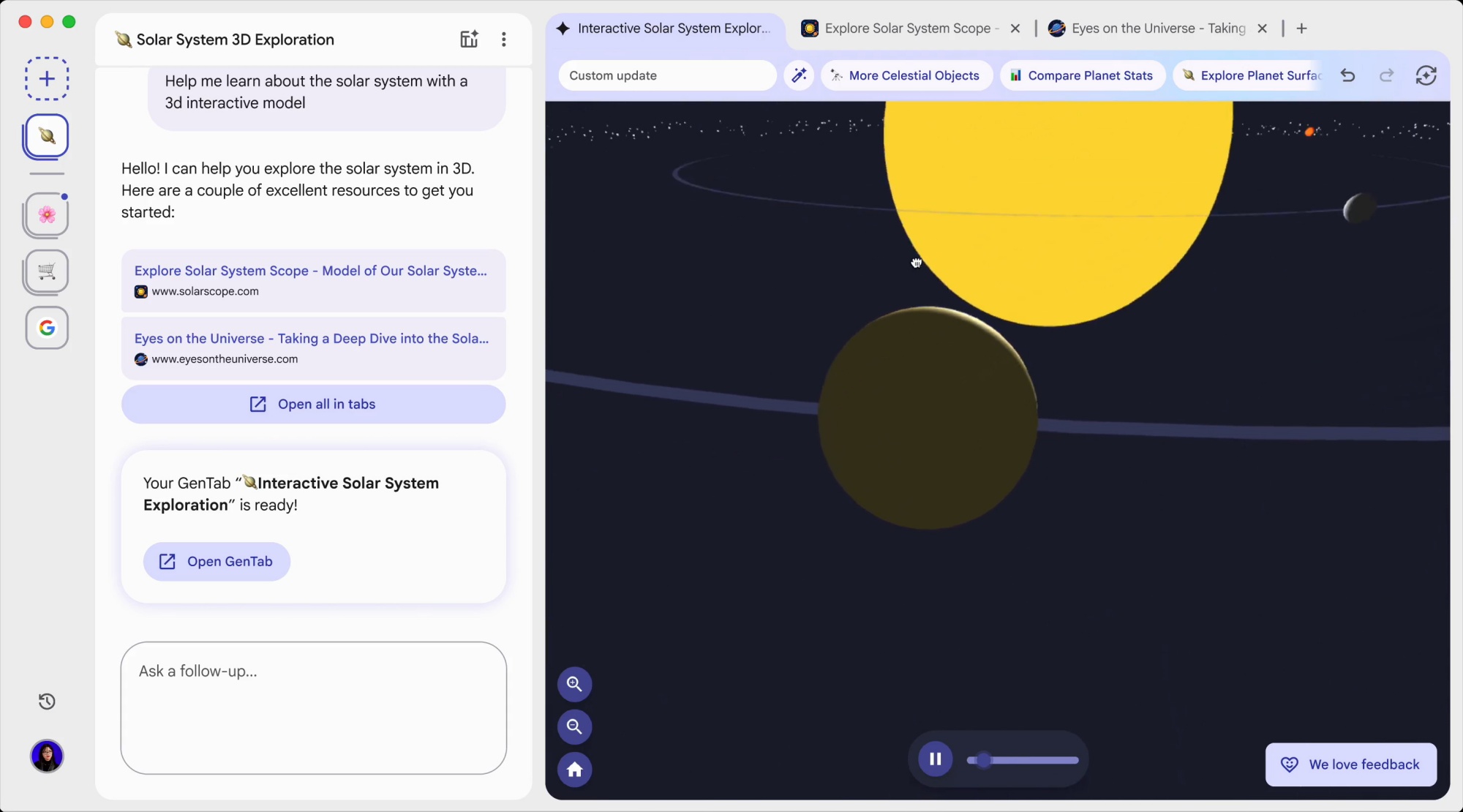Select Compare Planet Stats chip

(1082, 75)
